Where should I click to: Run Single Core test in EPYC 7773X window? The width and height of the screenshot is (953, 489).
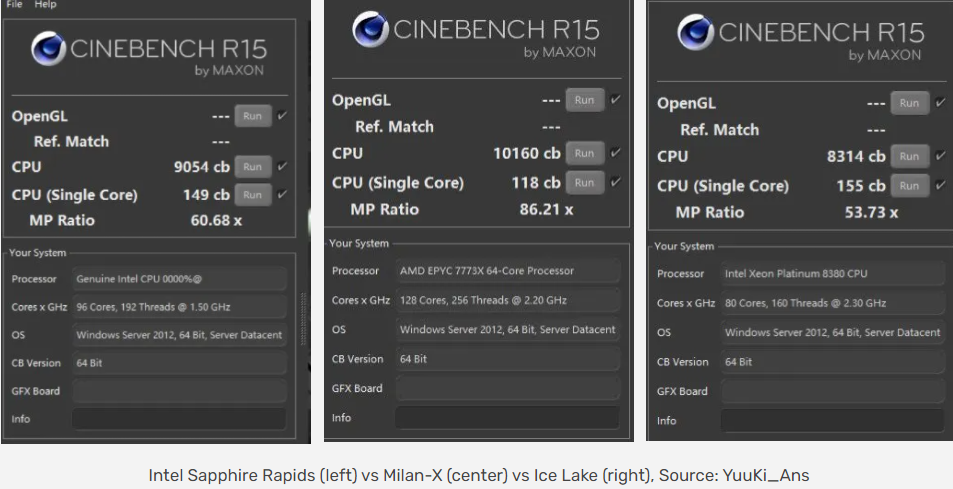pyautogui.click(x=585, y=182)
